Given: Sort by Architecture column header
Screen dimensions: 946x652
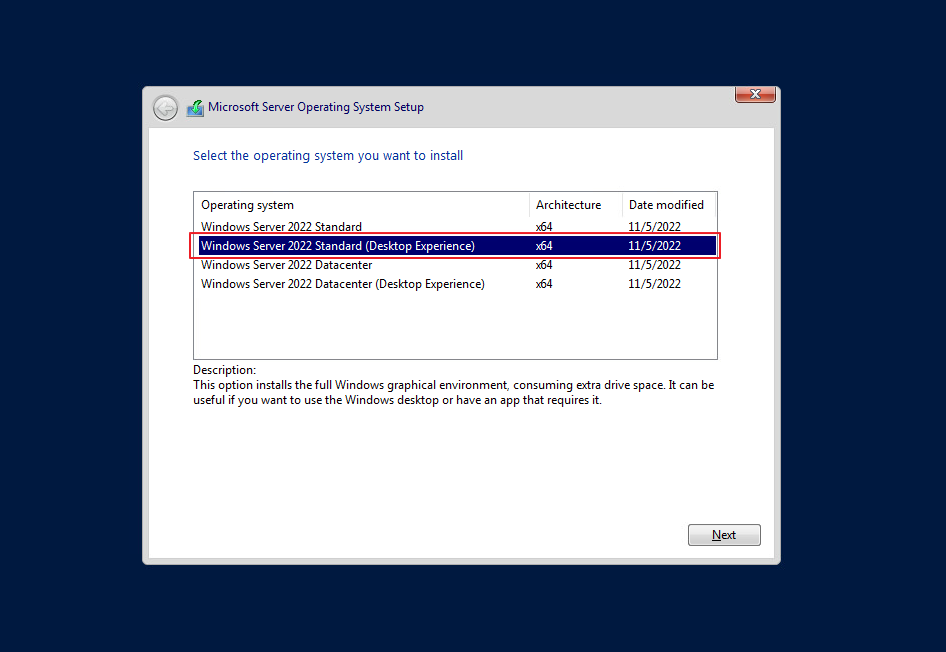Looking at the screenshot, I should pyautogui.click(x=576, y=205).
